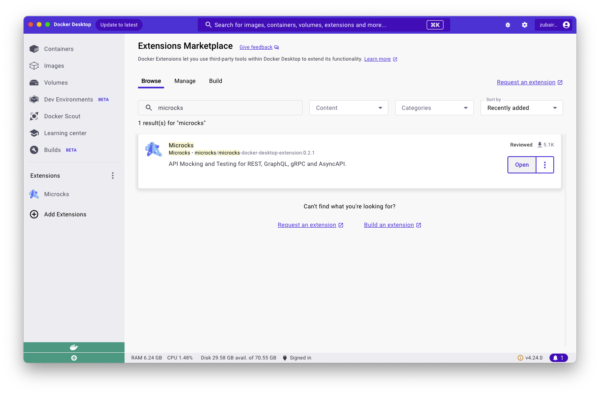Click the CPU 1.48% status text
This screenshot has height=394, width=600.
pos(180,358)
